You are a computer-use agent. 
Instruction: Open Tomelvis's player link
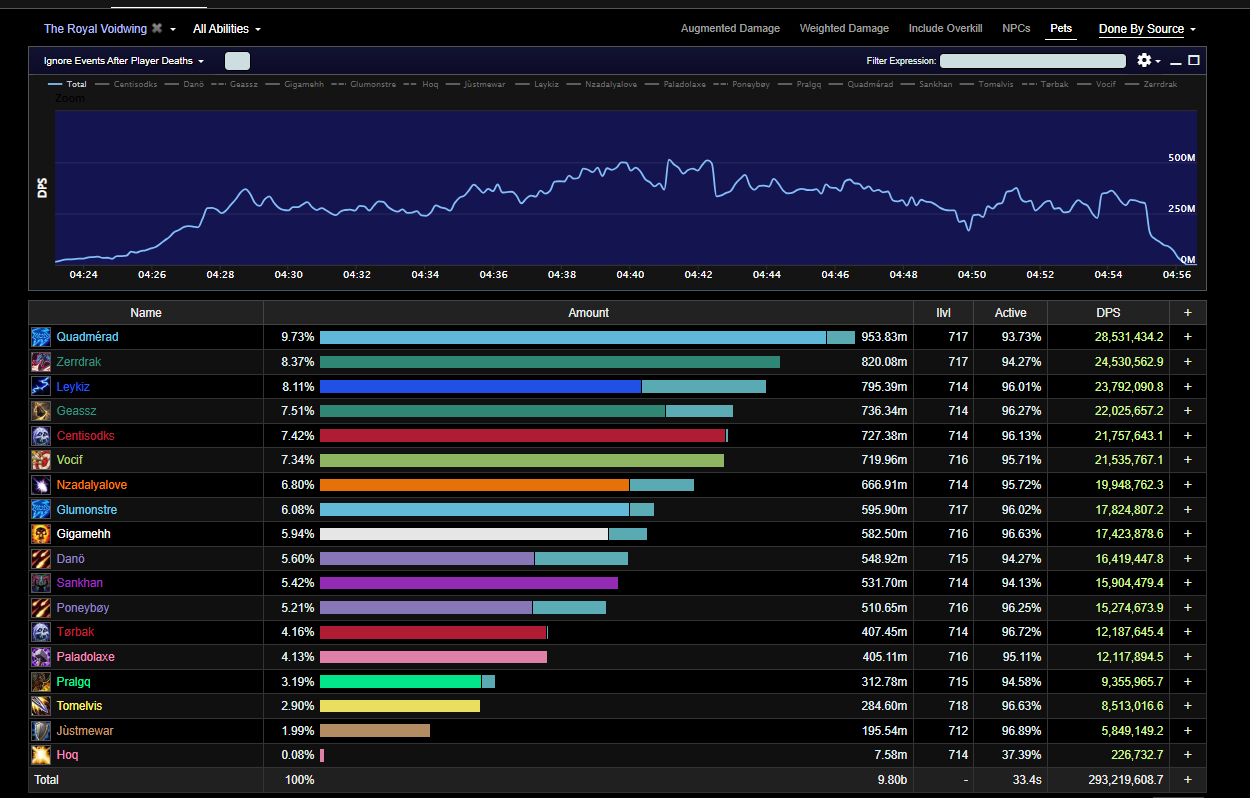click(x=81, y=706)
